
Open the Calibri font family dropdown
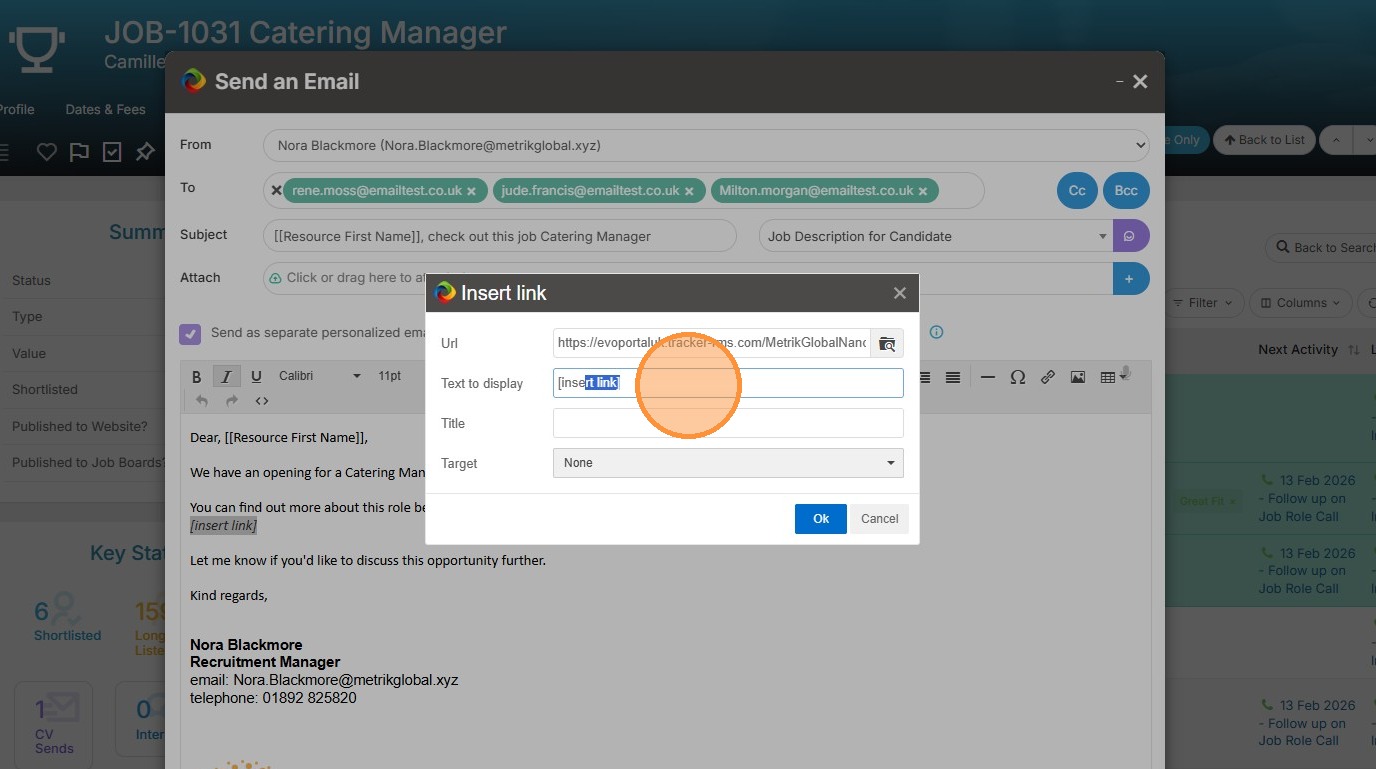click(x=319, y=376)
